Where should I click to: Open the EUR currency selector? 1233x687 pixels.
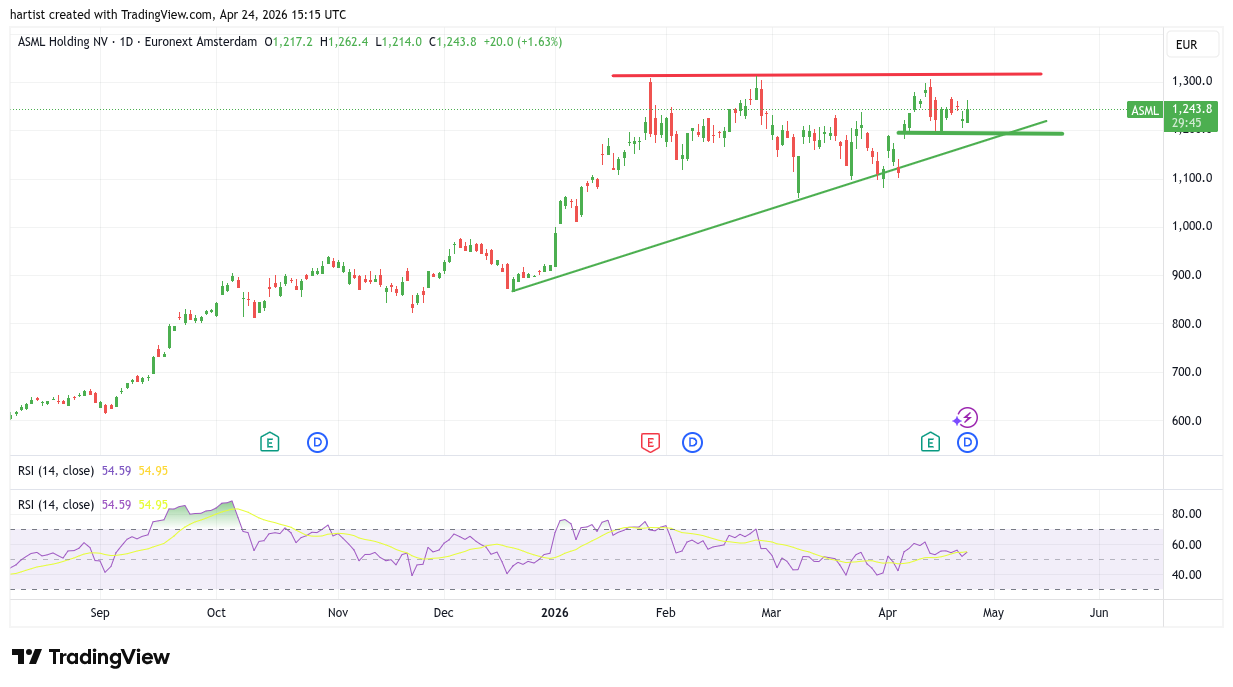point(1192,44)
